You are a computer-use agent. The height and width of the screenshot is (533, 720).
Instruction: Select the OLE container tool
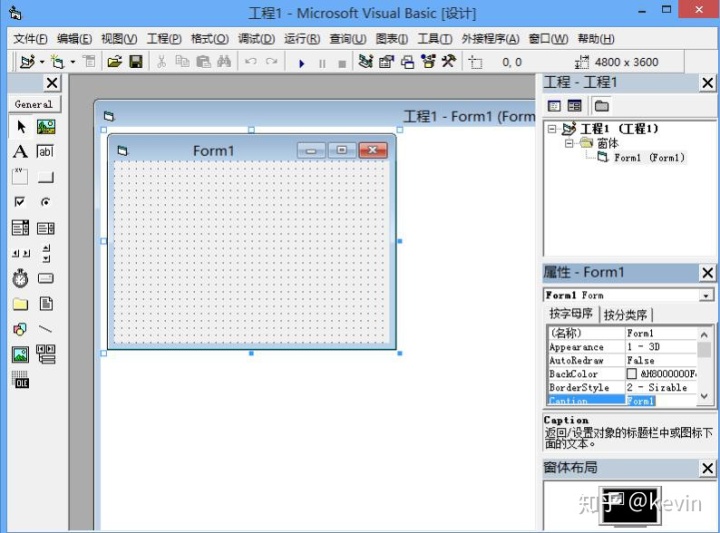[20, 380]
